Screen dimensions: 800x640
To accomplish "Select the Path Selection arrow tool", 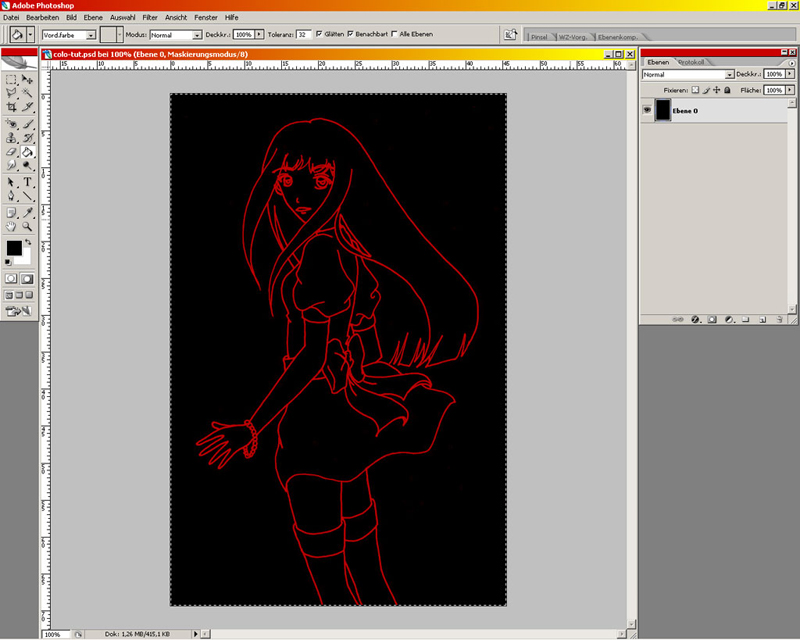I will (11, 182).
